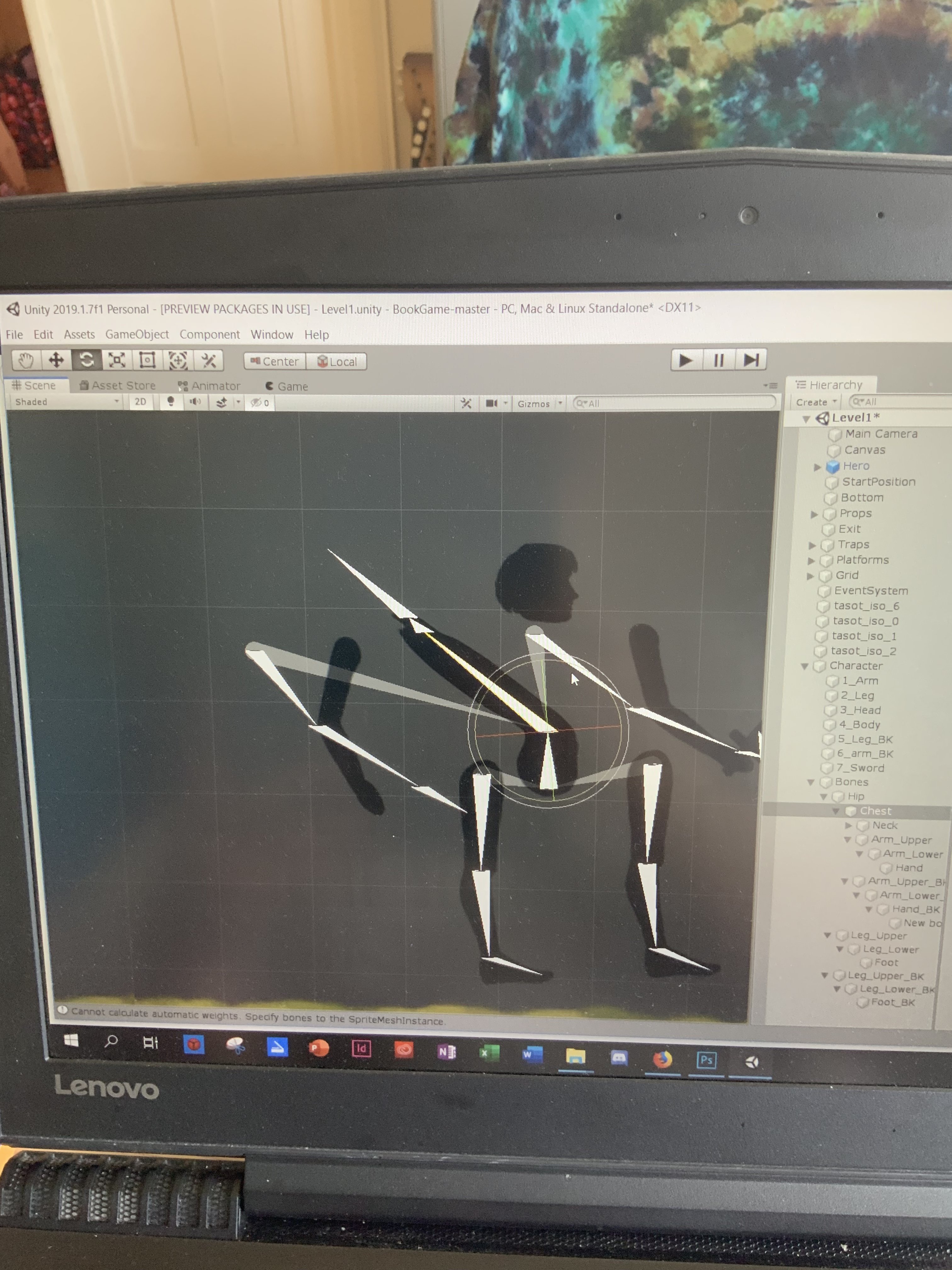Mute scene audio with the speaker icon

pyautogui.click(x=196, y=402)
